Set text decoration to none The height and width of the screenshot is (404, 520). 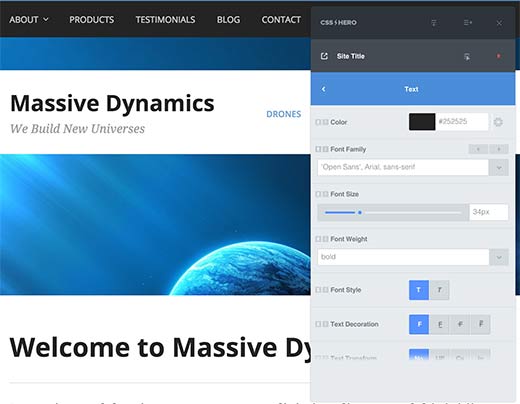coord(419,324)
